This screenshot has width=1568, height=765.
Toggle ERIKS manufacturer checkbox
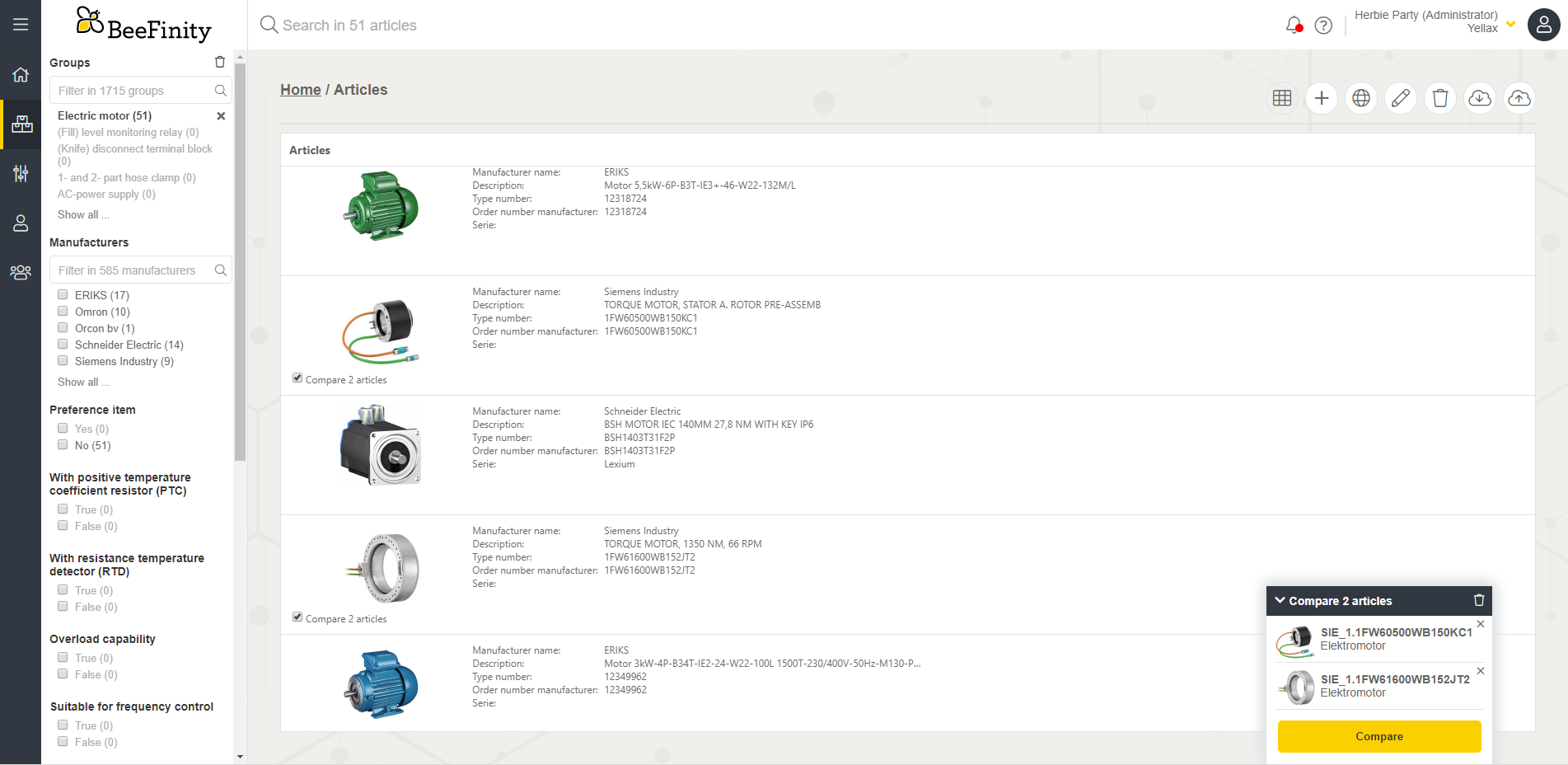pos(63,294)
